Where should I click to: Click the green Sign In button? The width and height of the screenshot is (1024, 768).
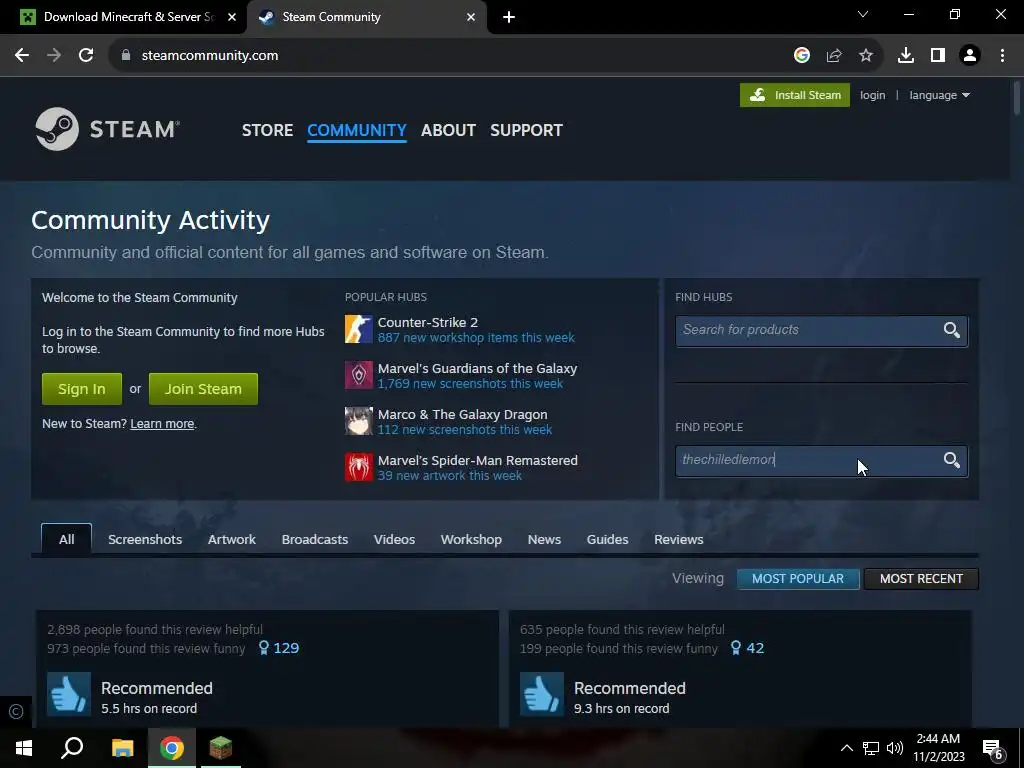[82, 389]
